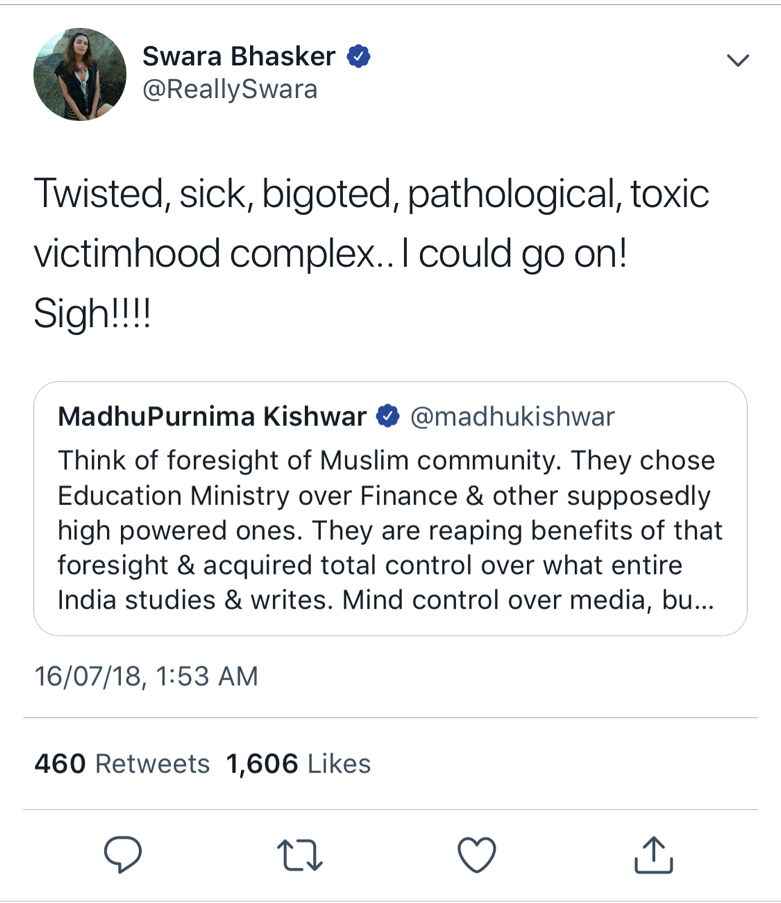The width and height of the screenshot is (781, 903).
Task: Visit the @ReallySwara handle
Action: click(x=230, y=89)
